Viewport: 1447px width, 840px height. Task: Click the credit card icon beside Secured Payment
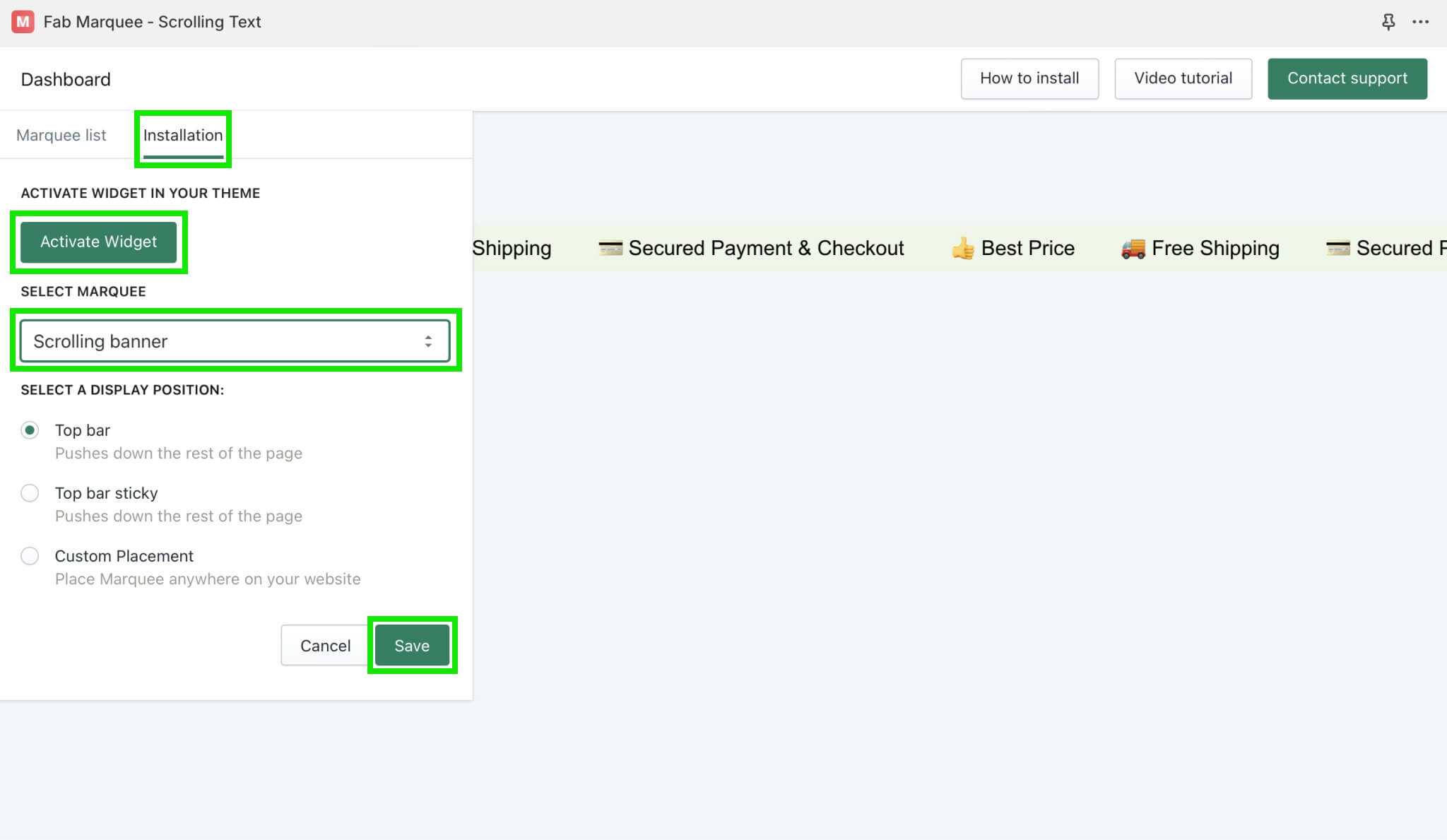(609, 248)
